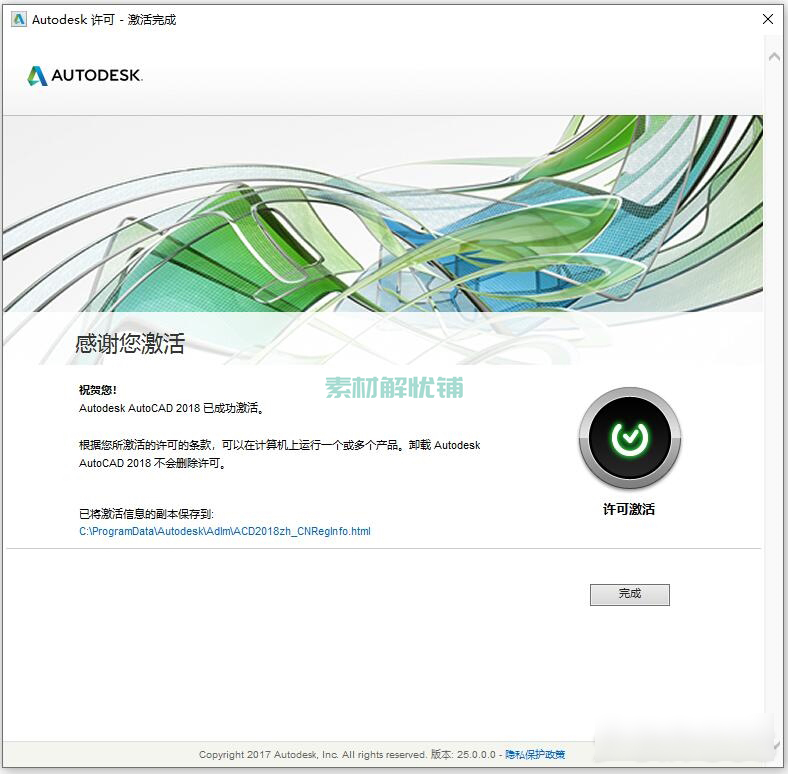Click the 祝贺您! congratulation text
Screen dimensions: 788x774
[x=98, y=390]
